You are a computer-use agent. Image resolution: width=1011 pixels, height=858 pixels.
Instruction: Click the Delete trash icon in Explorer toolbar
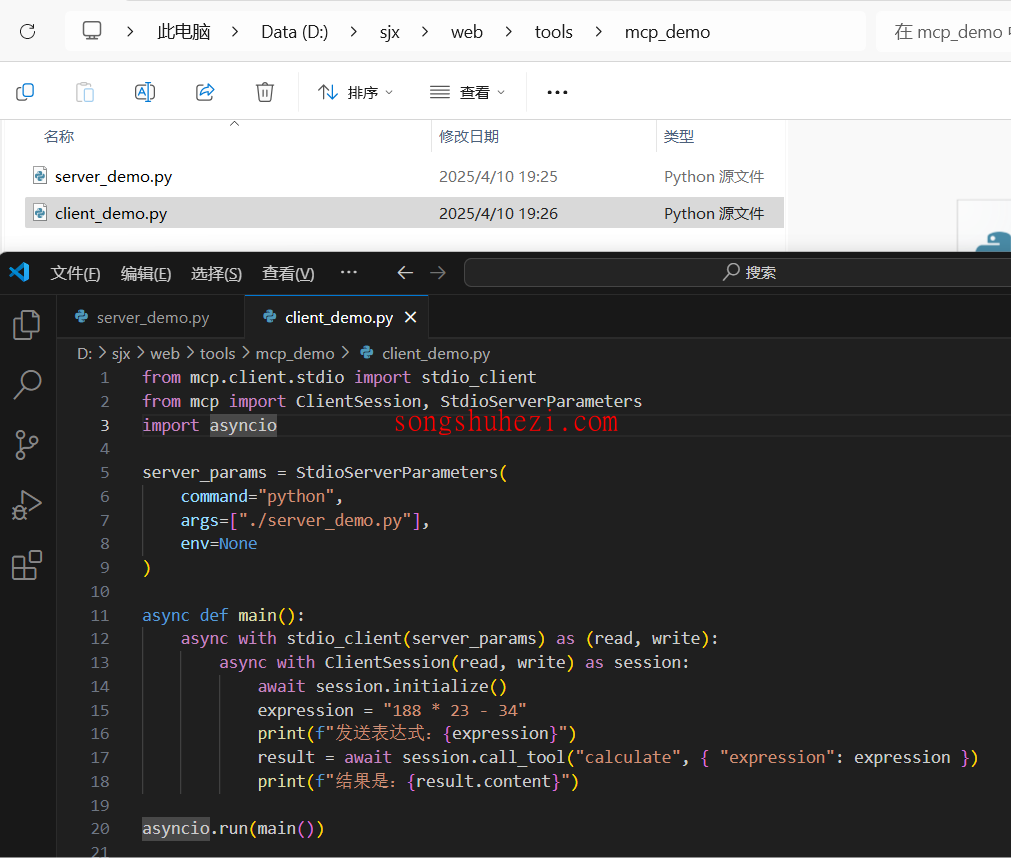[x=265, y=92]
